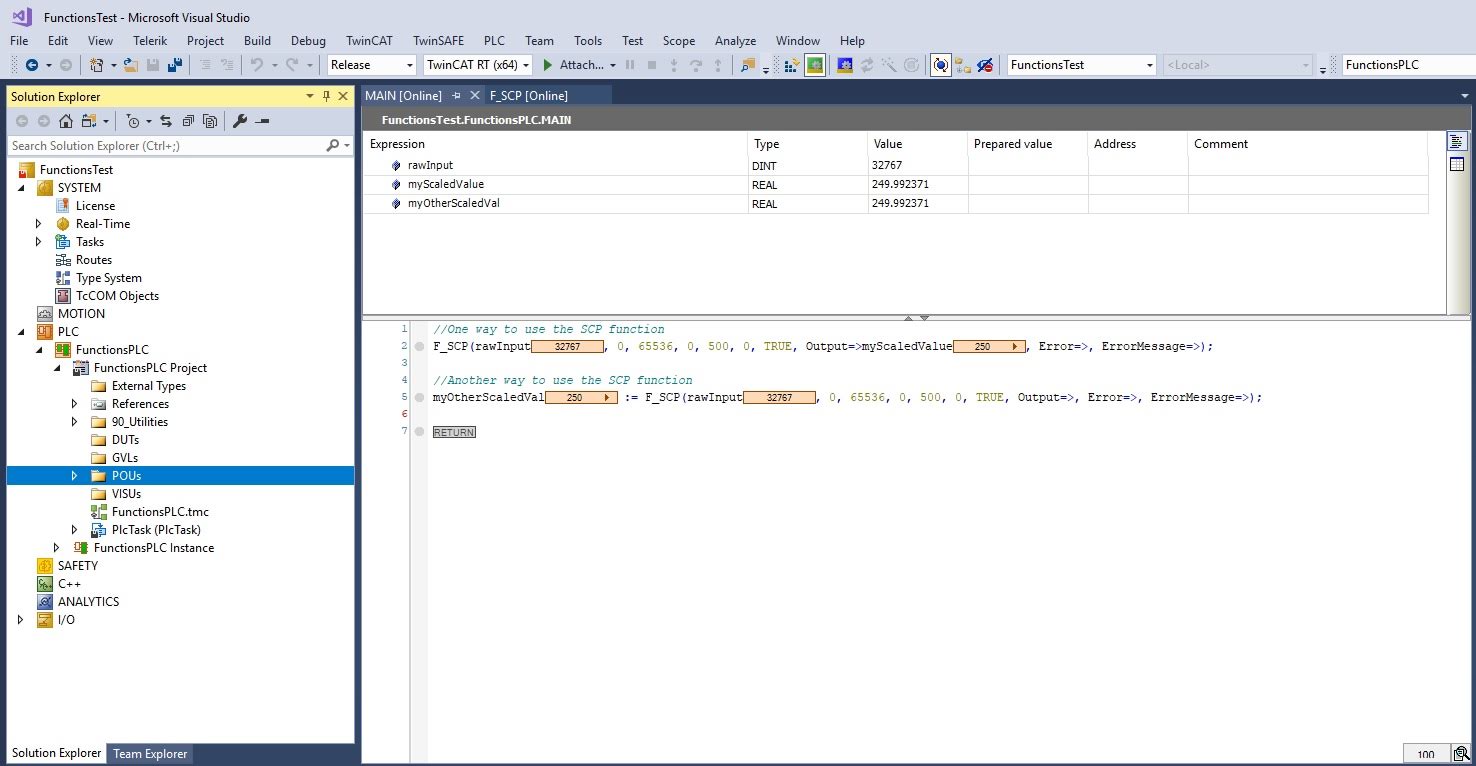Toggle Preview Selected Items dash icon
The image size is (1476, 766).
pyautogui.click(x=262, y=121)
